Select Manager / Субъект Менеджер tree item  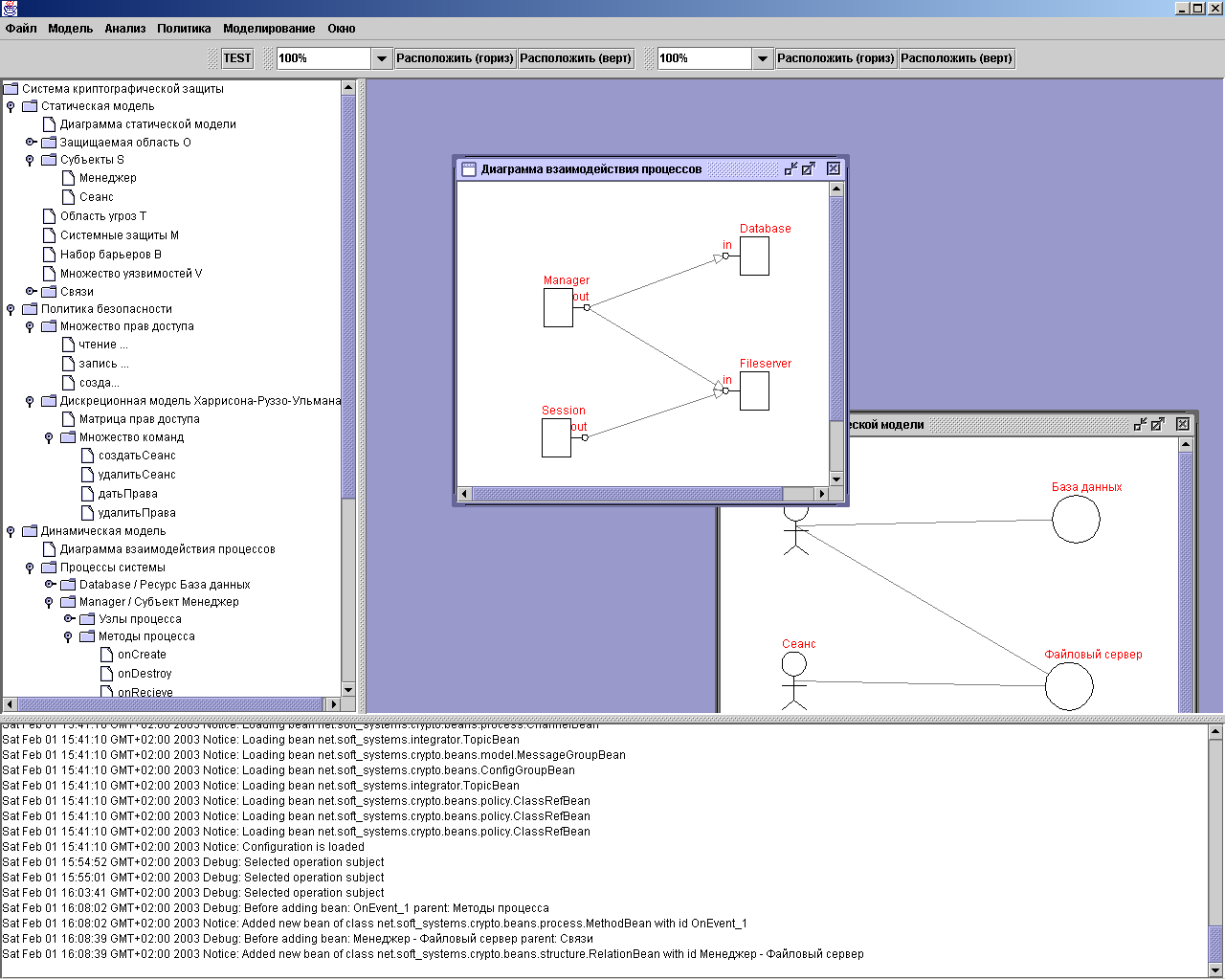[x=159, y=602]
